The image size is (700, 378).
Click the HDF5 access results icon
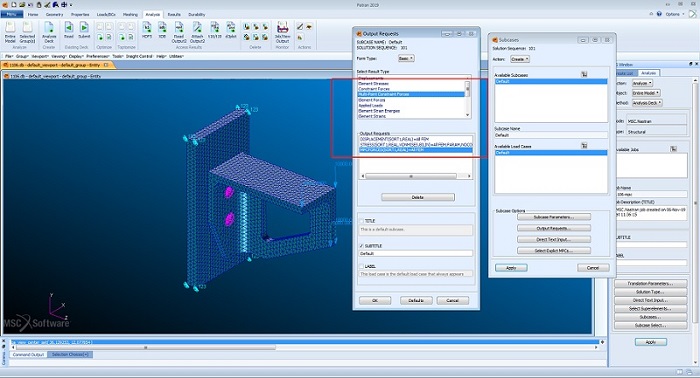click(147, 30)
